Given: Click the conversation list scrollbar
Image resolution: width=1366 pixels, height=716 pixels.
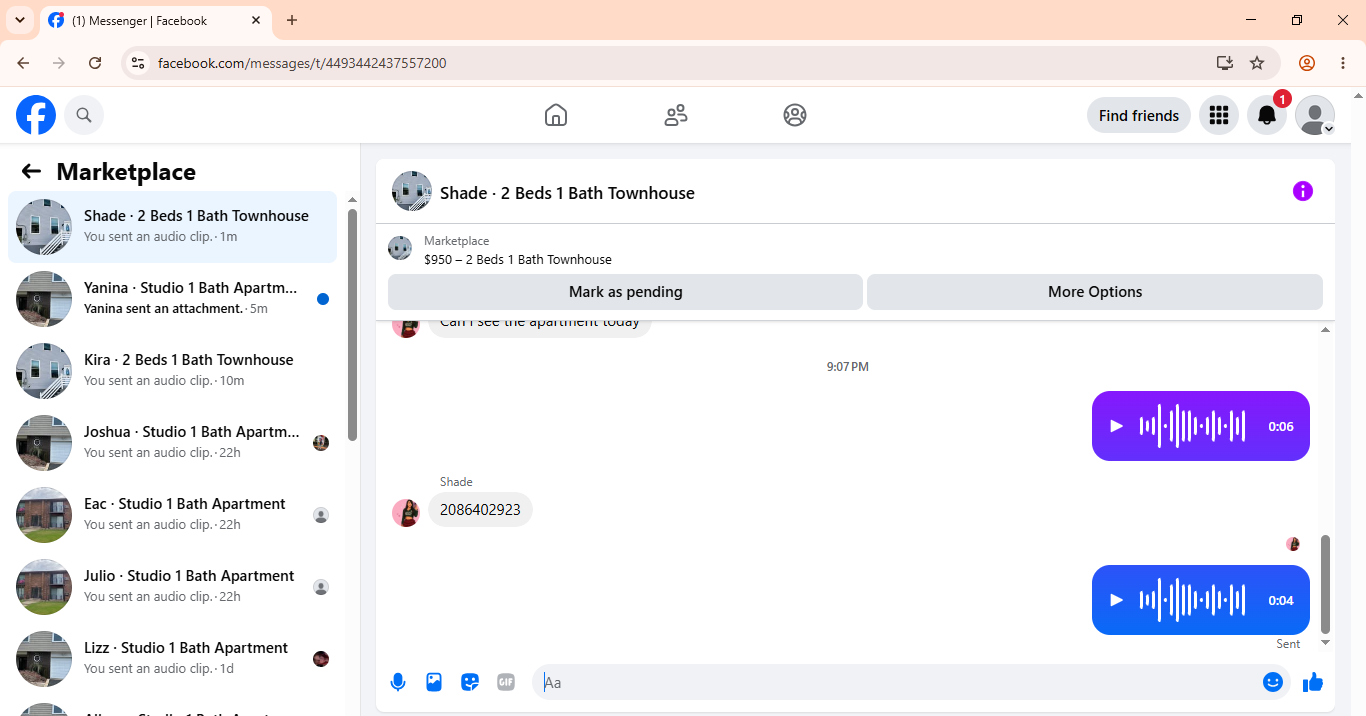Looking at the screenshot, I should 352,324.
